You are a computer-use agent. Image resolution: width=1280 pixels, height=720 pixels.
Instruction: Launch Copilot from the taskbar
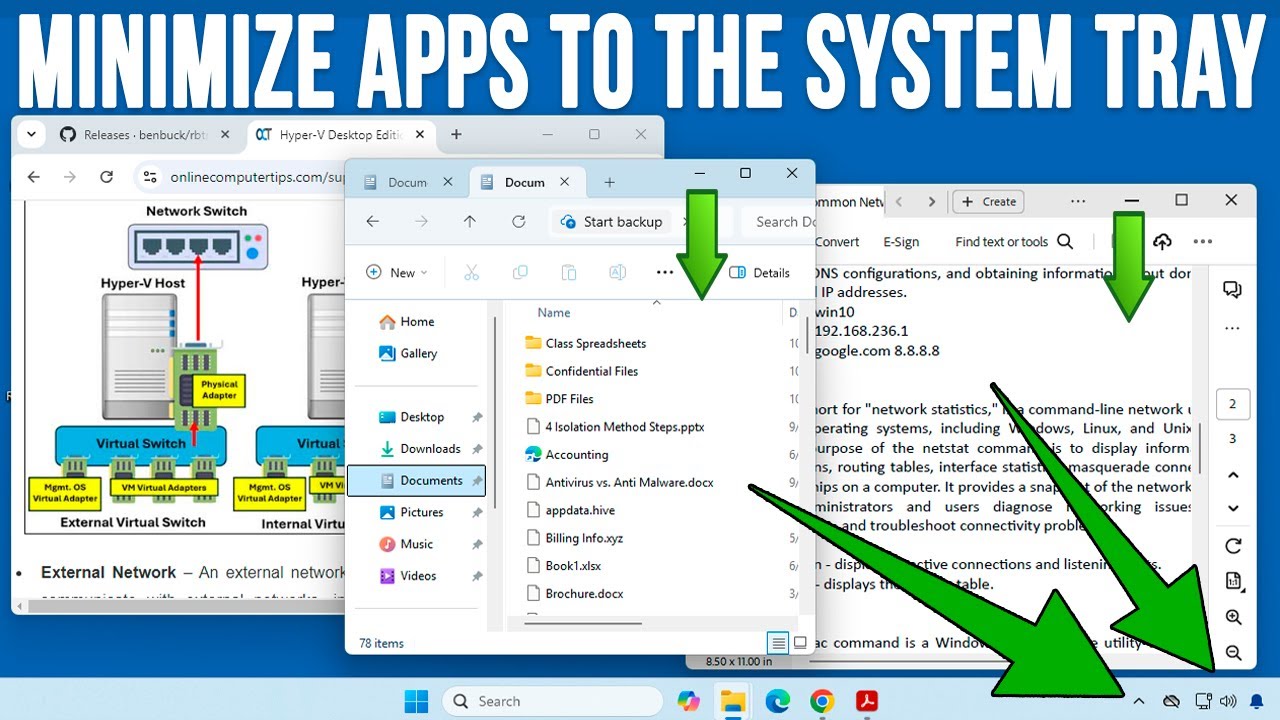click(688, 701)
